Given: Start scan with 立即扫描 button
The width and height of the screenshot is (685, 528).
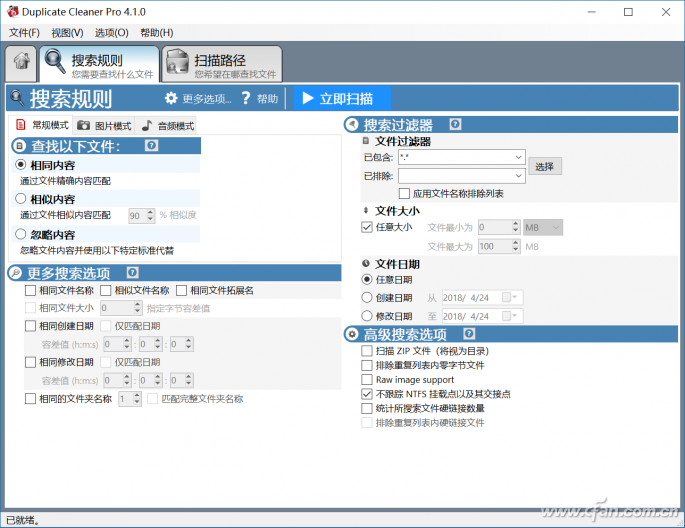Looking at the screenshot, I should [x=342, y=98].
